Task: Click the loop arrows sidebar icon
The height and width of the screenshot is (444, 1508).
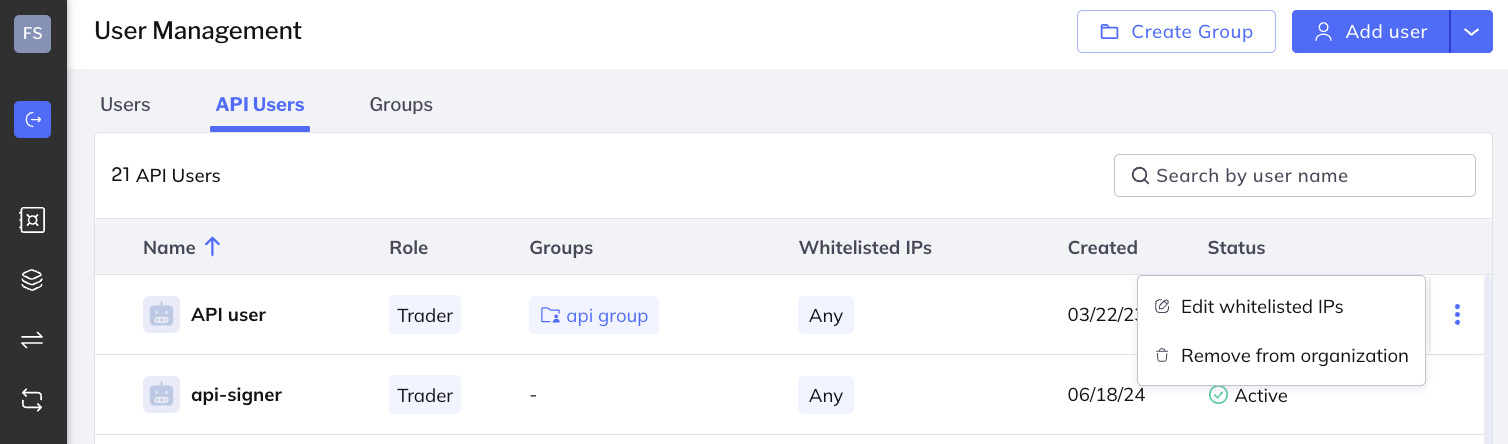Action: click(x=32, y=400)
